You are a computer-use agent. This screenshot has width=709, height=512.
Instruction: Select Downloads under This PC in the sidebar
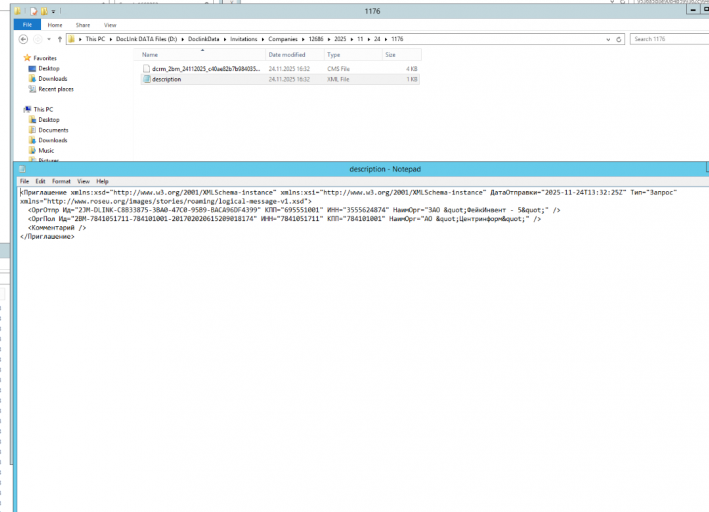(53, 140)
